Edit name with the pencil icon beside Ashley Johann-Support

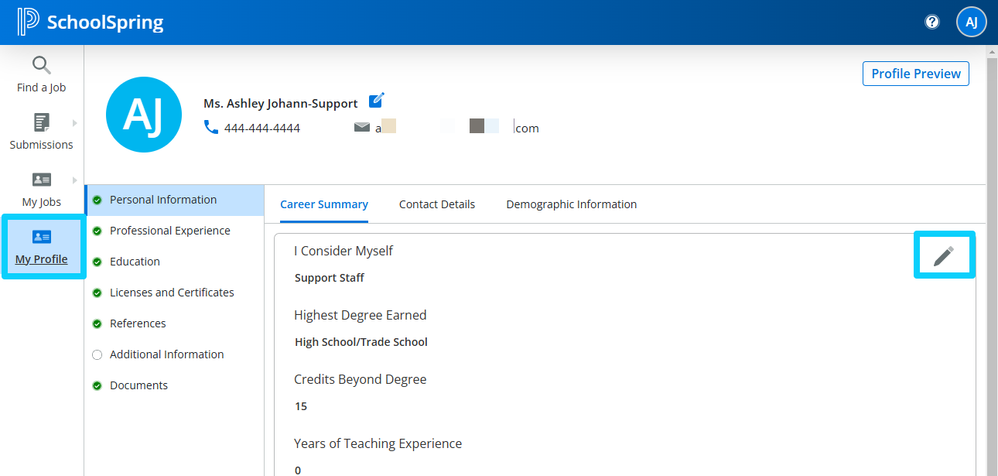pos(376,100)
